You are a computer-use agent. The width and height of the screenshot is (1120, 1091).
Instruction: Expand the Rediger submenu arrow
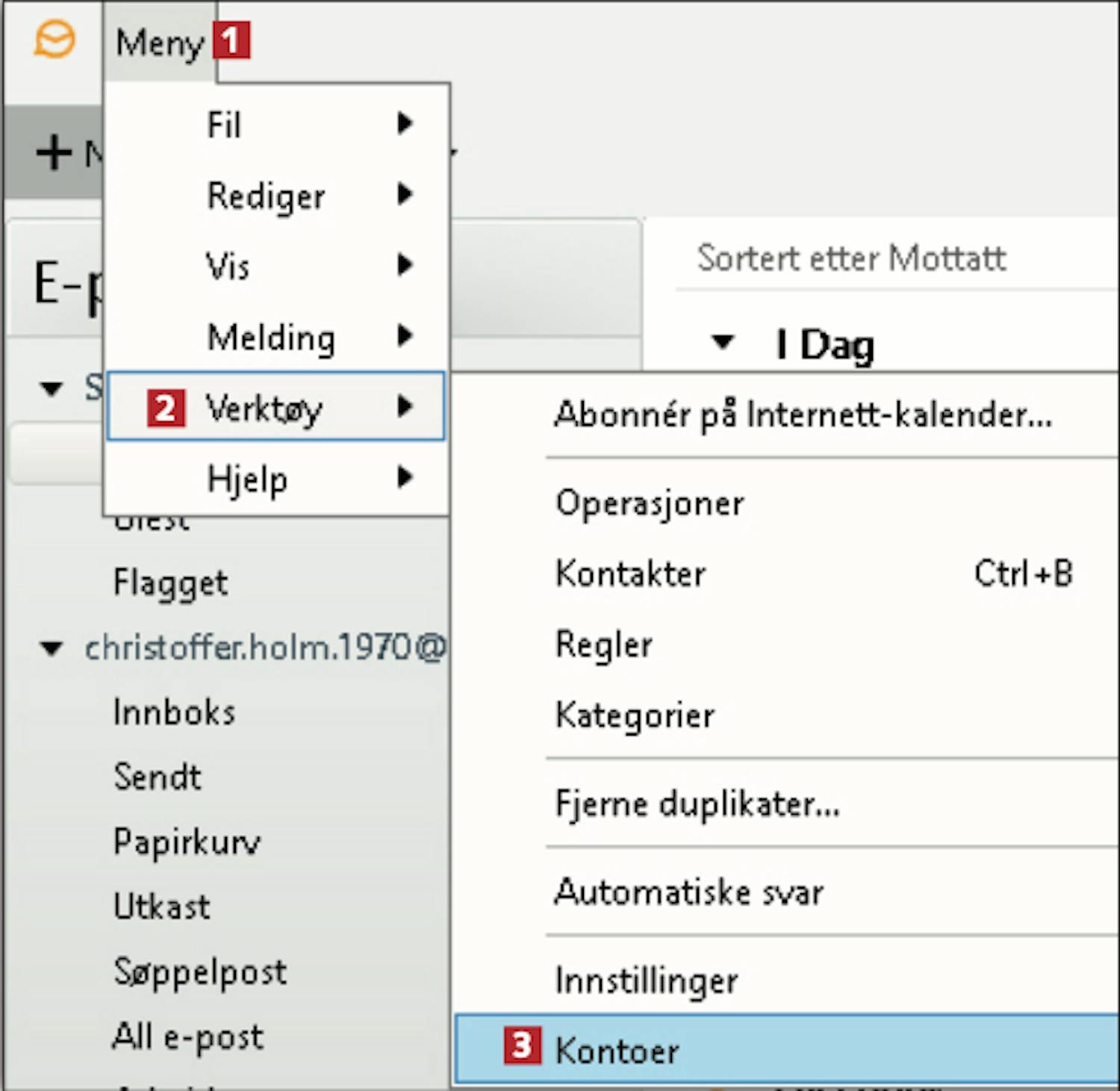coord(405,195)
